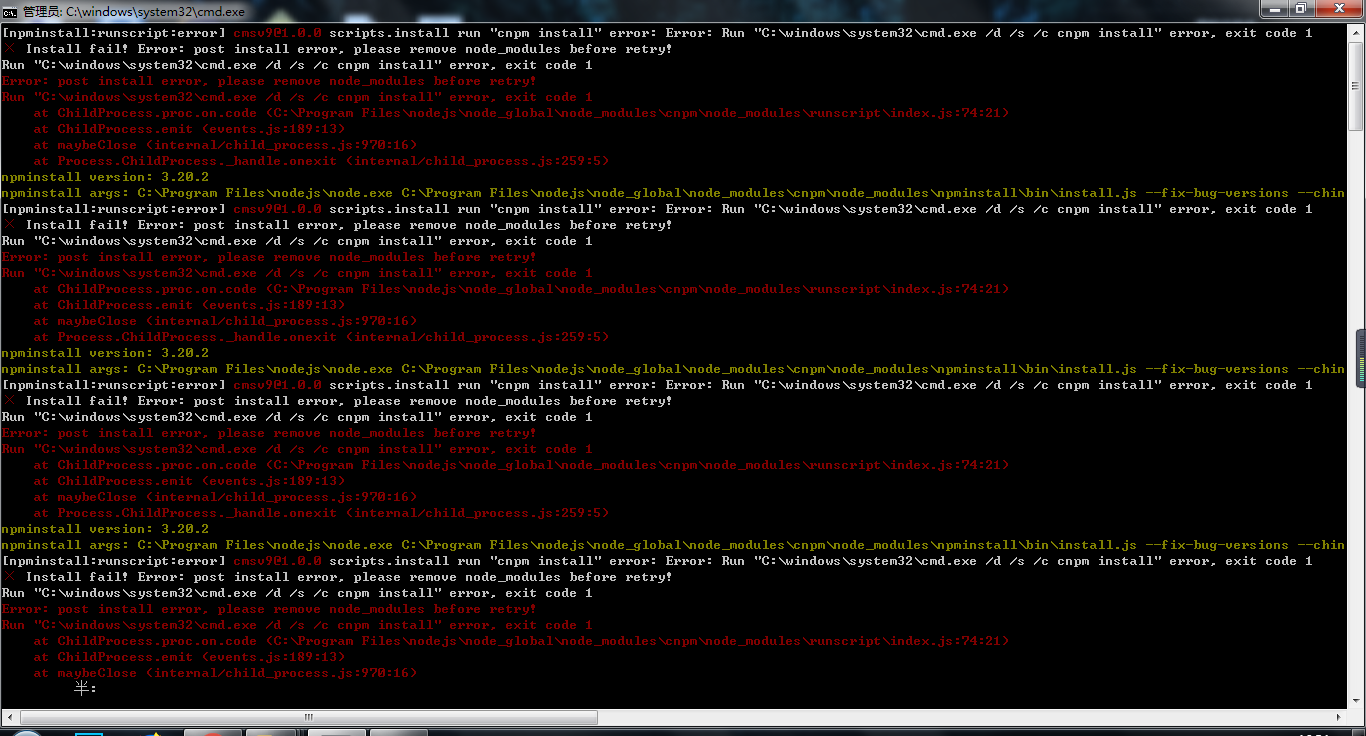Click the 半: input indicator text
This screenshot has height=736, width=1366.
[x=85, y=688]
